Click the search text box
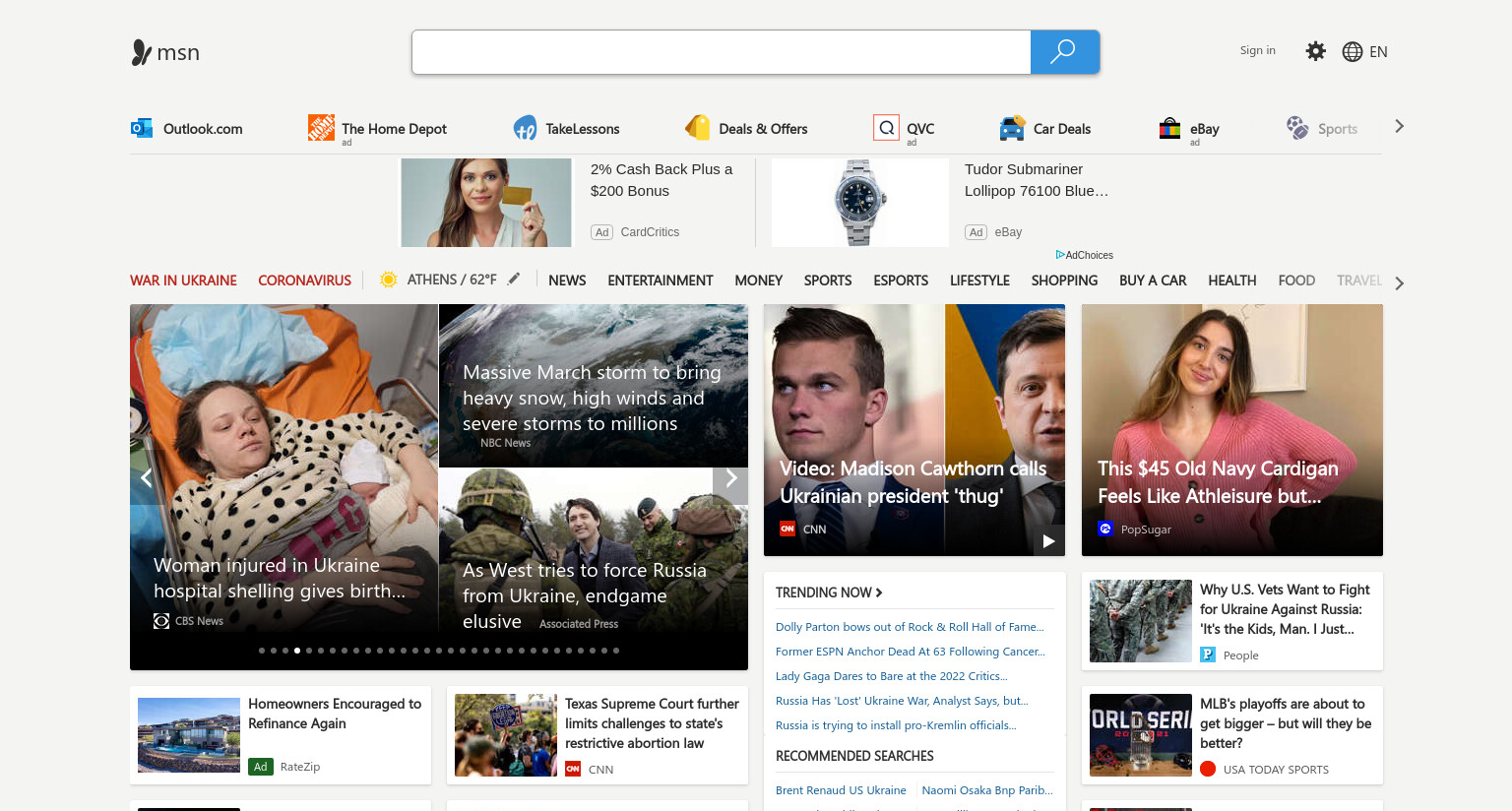This screenshot has width=1512, height=811. click(722, 52)
